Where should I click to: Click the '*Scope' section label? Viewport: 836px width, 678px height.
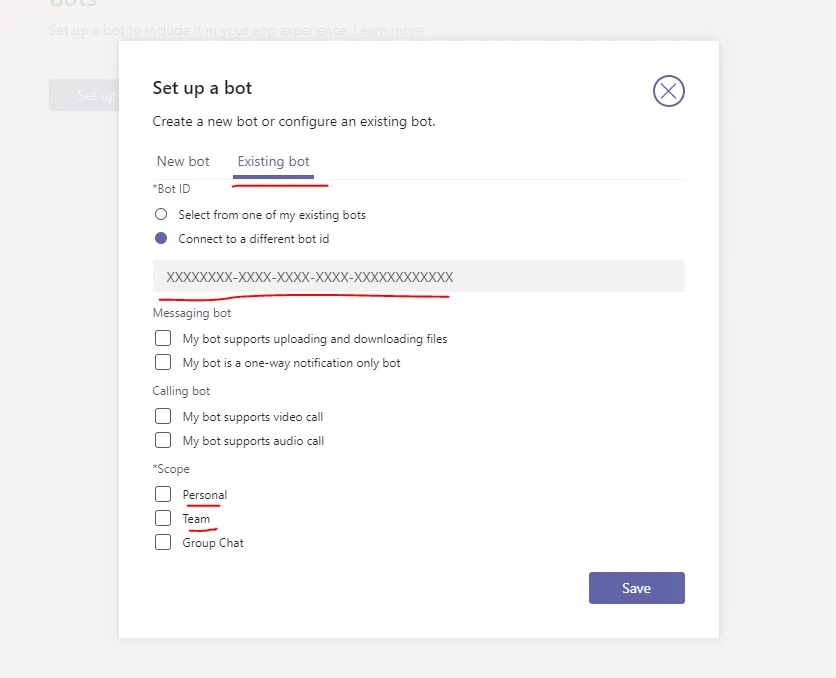pos(171,469)
